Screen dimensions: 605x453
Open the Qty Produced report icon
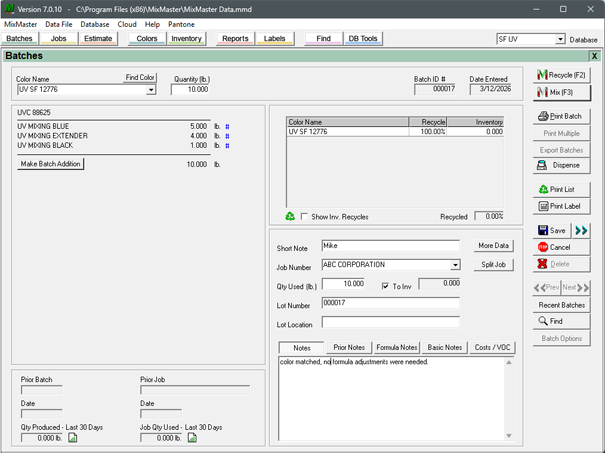tap(73, 437)
